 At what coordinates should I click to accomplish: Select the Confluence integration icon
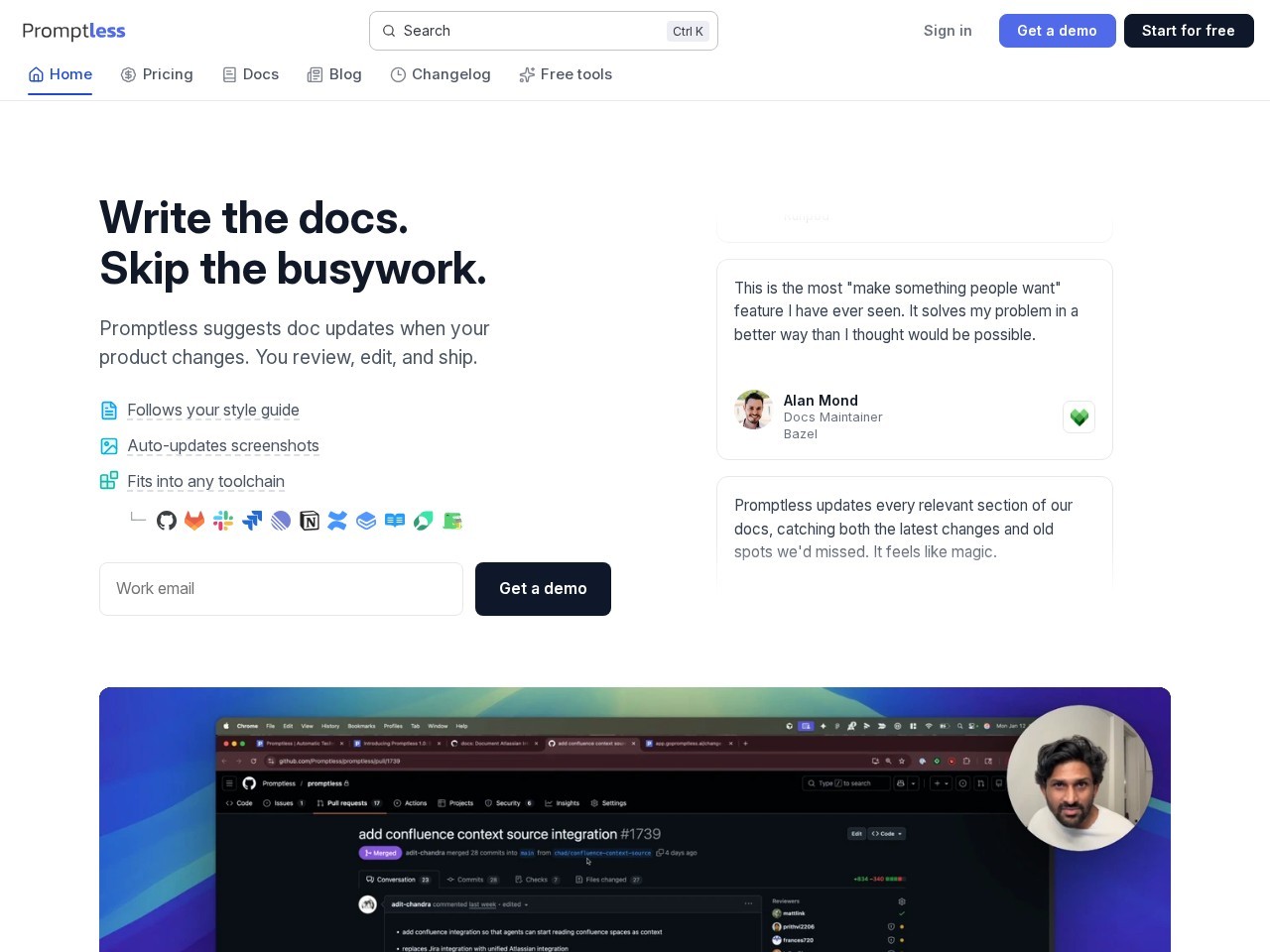click(x=337, y=521)
